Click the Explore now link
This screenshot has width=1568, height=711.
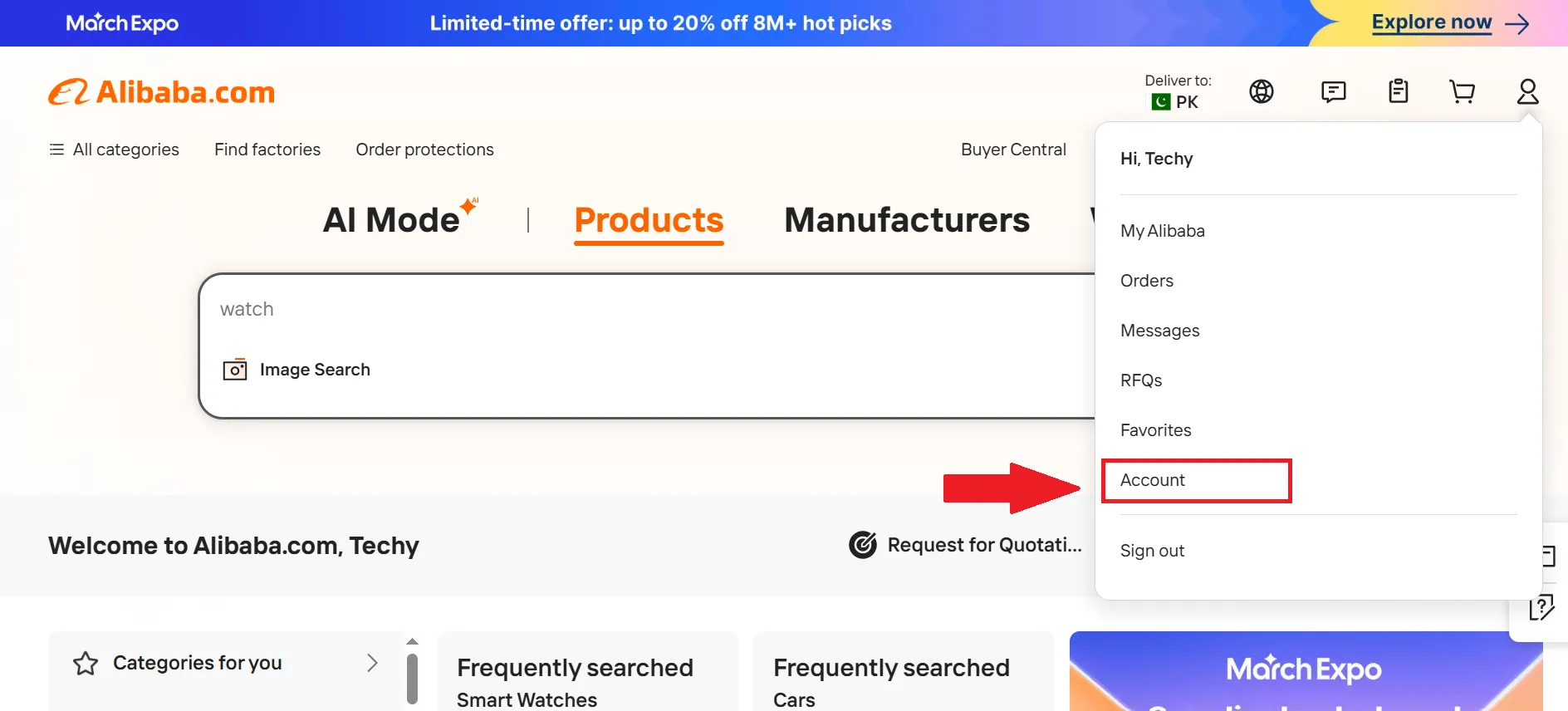pos(1430,22)
